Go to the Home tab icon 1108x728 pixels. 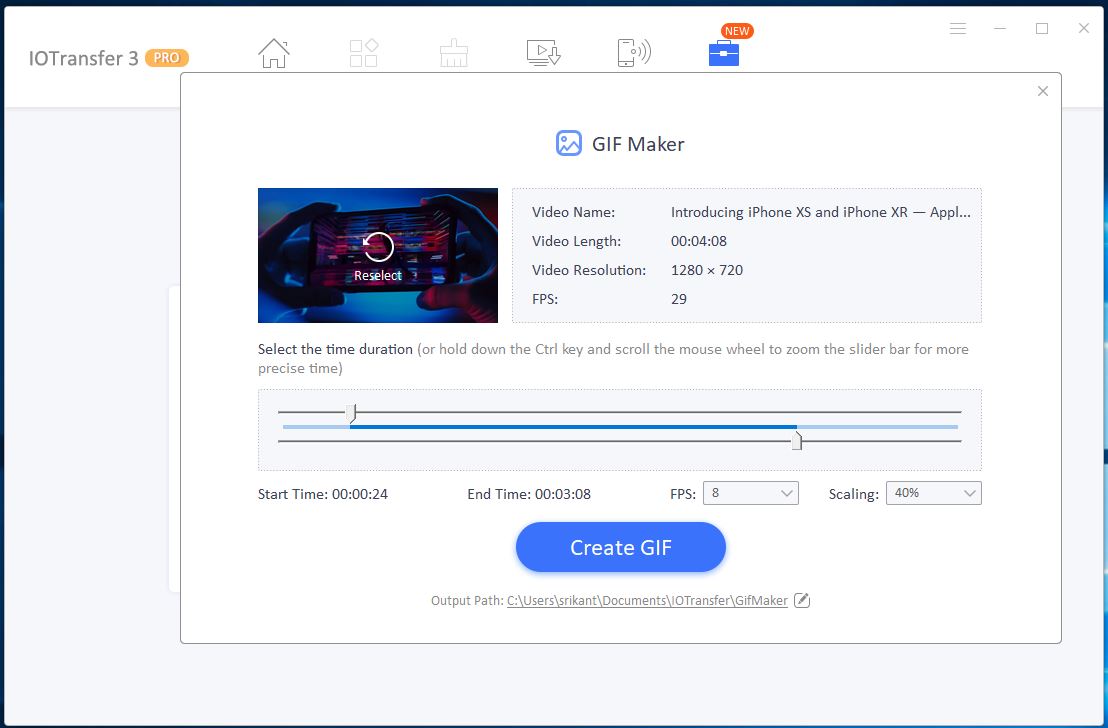[273, 53]
